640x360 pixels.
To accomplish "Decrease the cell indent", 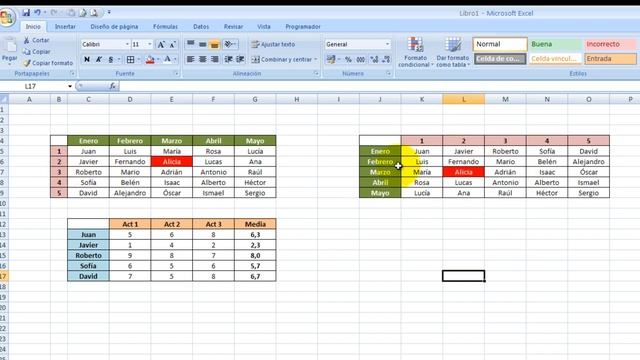I will (228, 59).
